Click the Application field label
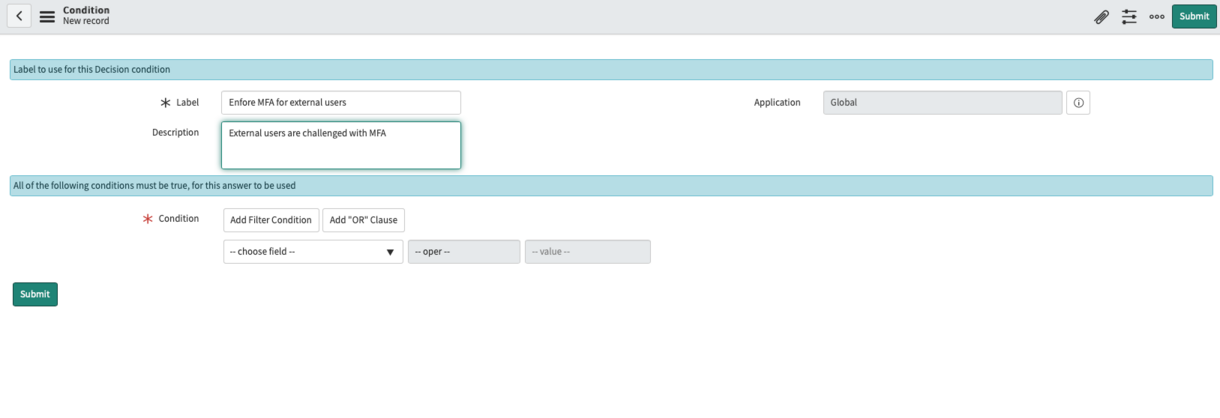This screenshot has width=1220, height=418. click(x=777, y=102)
